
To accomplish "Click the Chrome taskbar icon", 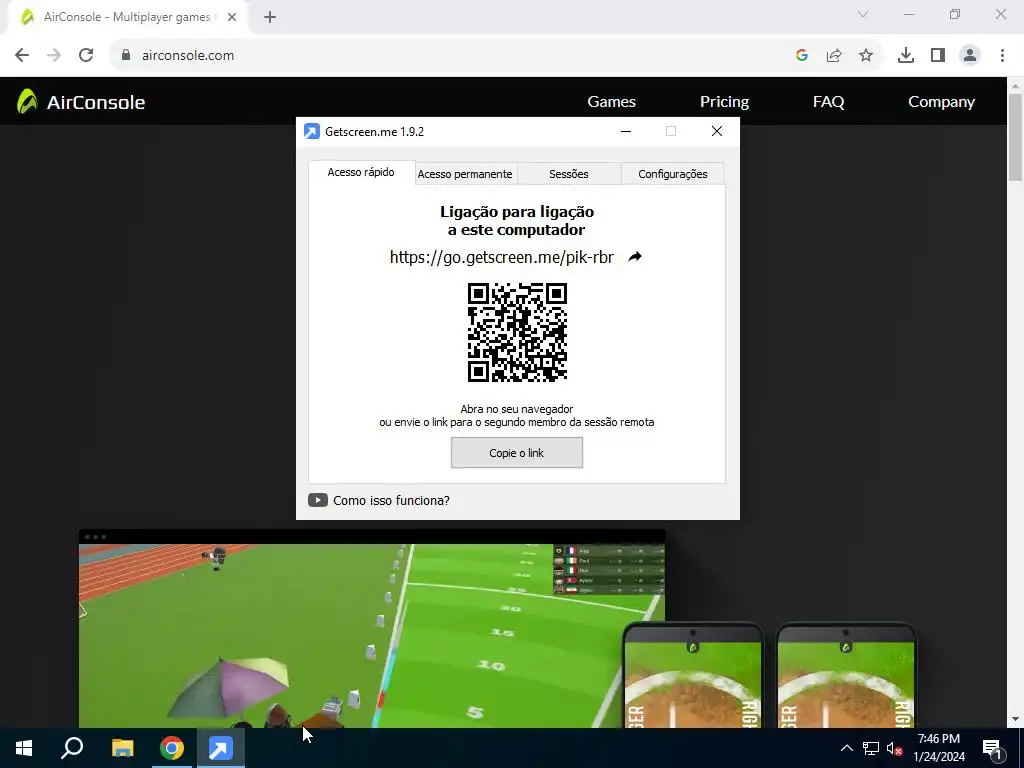I will point(172,748).
